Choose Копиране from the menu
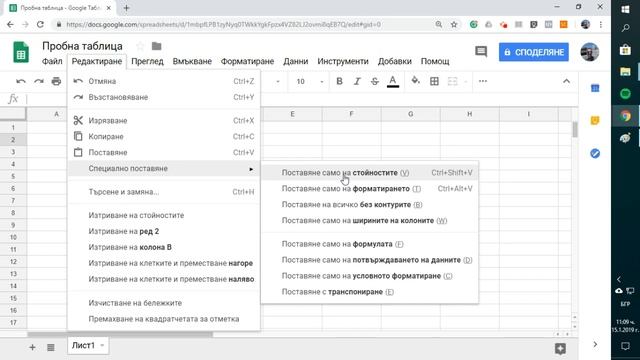This screenshot has height=360, width=640. [164, 136]
